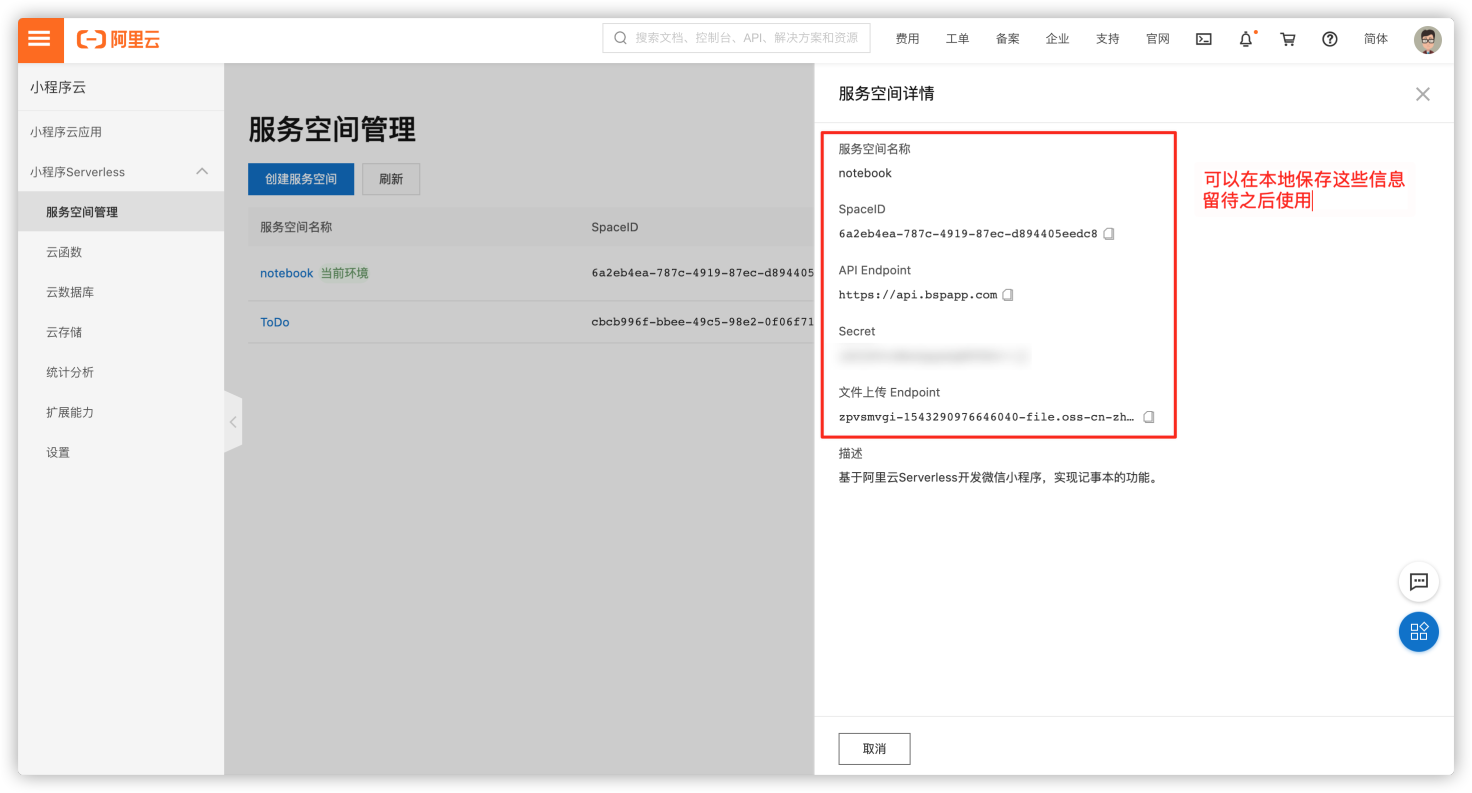Image resolution: width=1472 pixels, height=793 pixels.
Task: Open the user avatar menu
Action: click(1428, 39)
